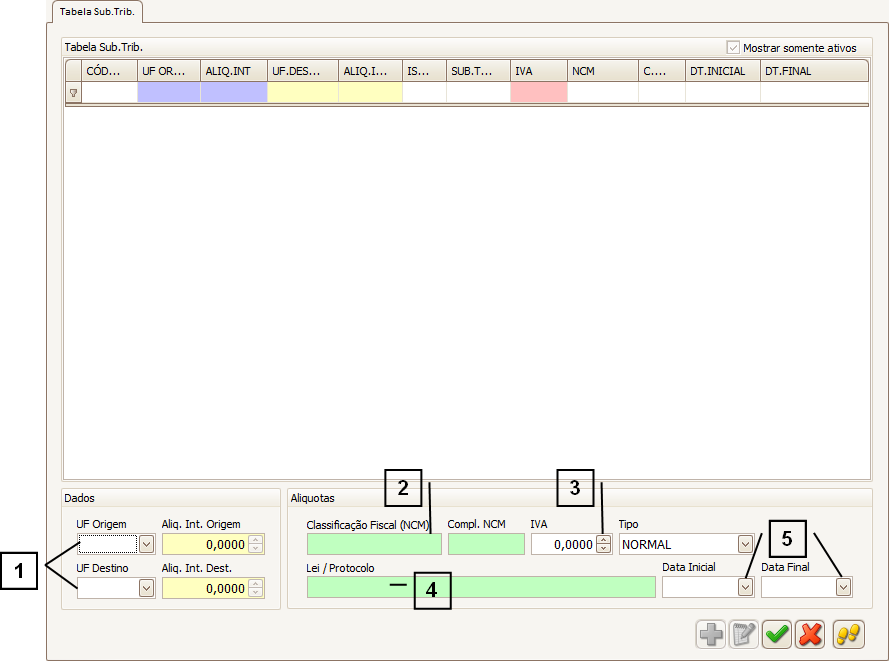Click the DT.INICIAL column header
The height and width of the screenshot is (661, 889).
pos(722,71)
